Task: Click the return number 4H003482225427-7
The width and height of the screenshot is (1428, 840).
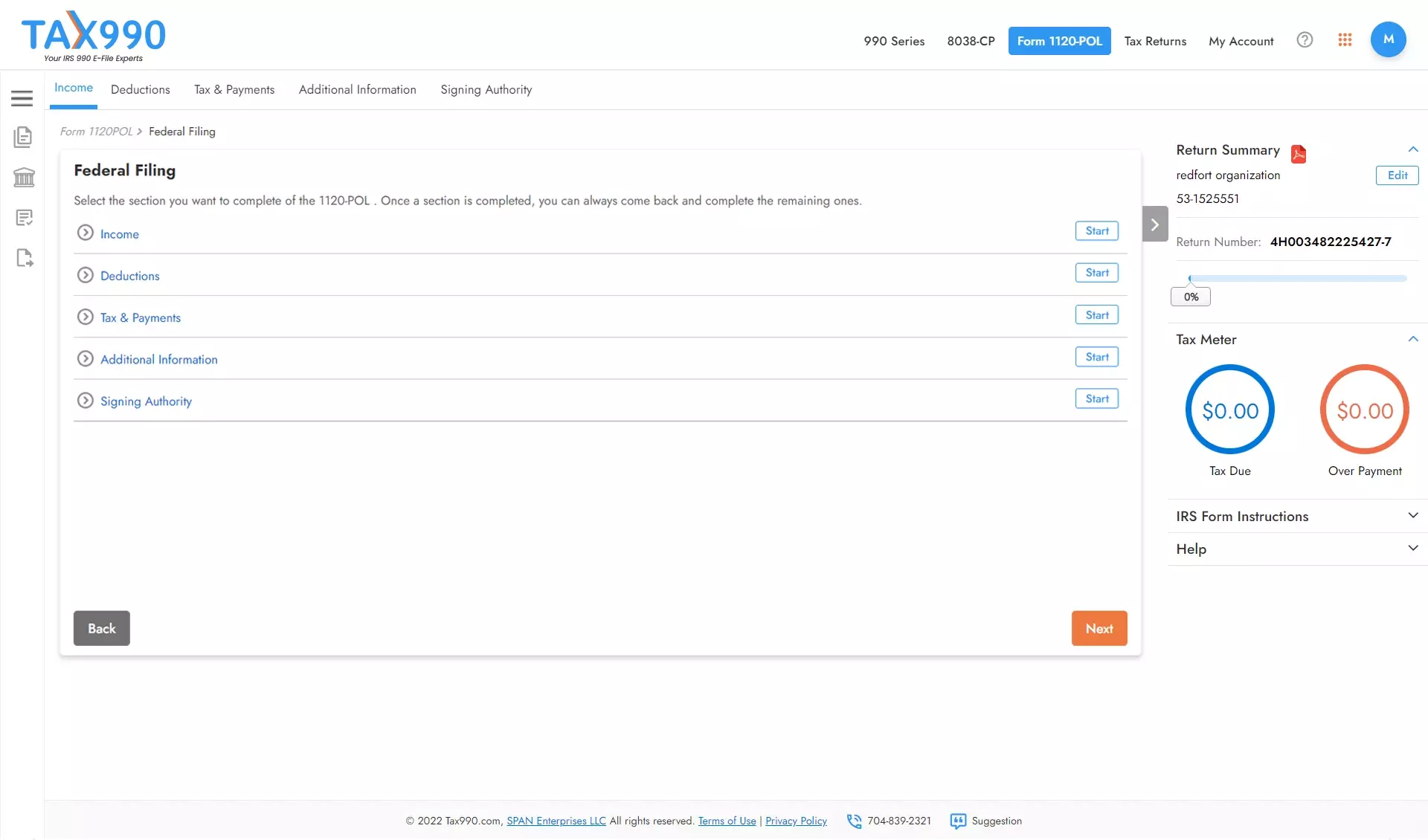Action: 1331,242
